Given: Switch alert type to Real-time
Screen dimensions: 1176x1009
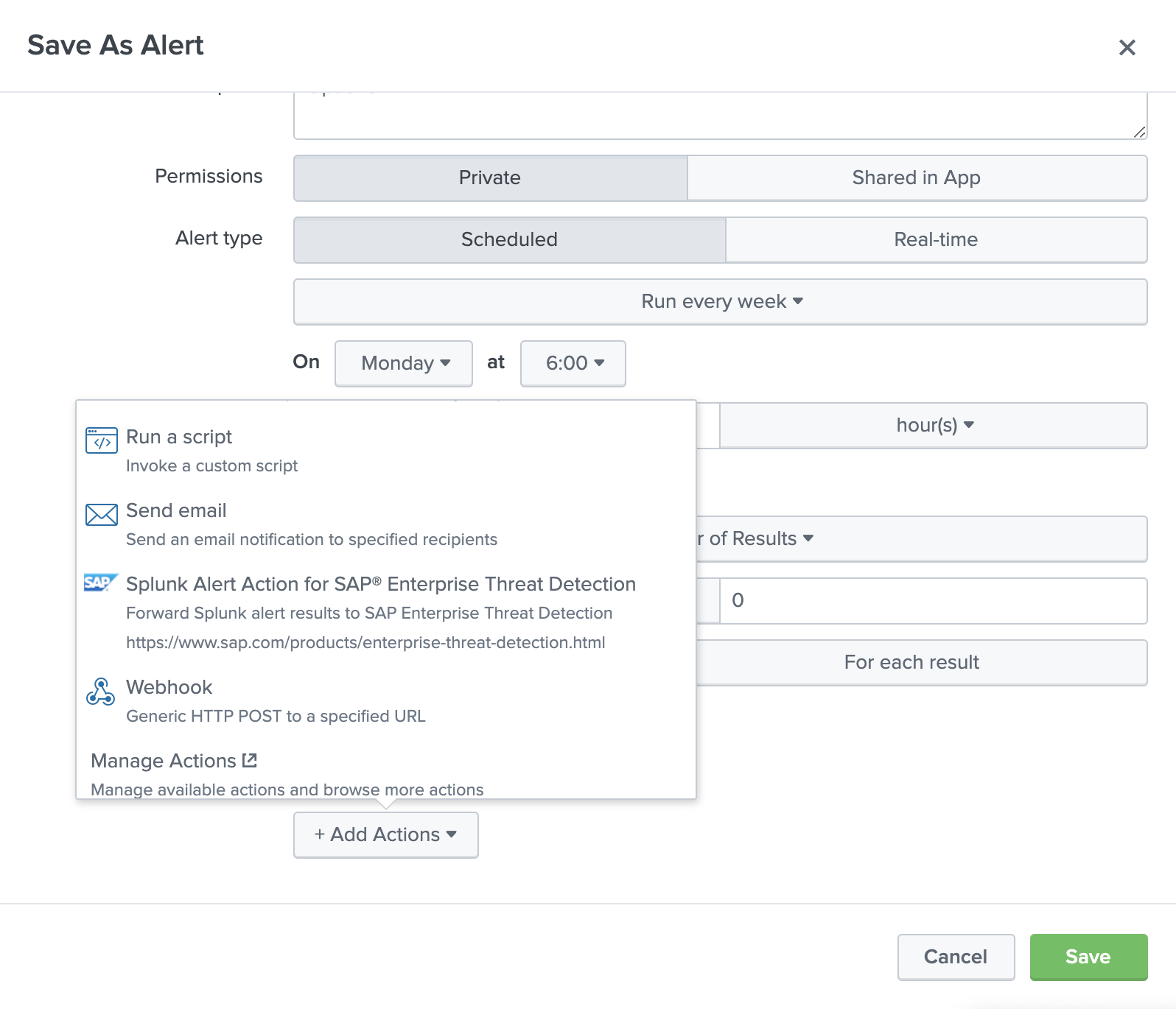Looking at the screenshot, I should point(935,239).
